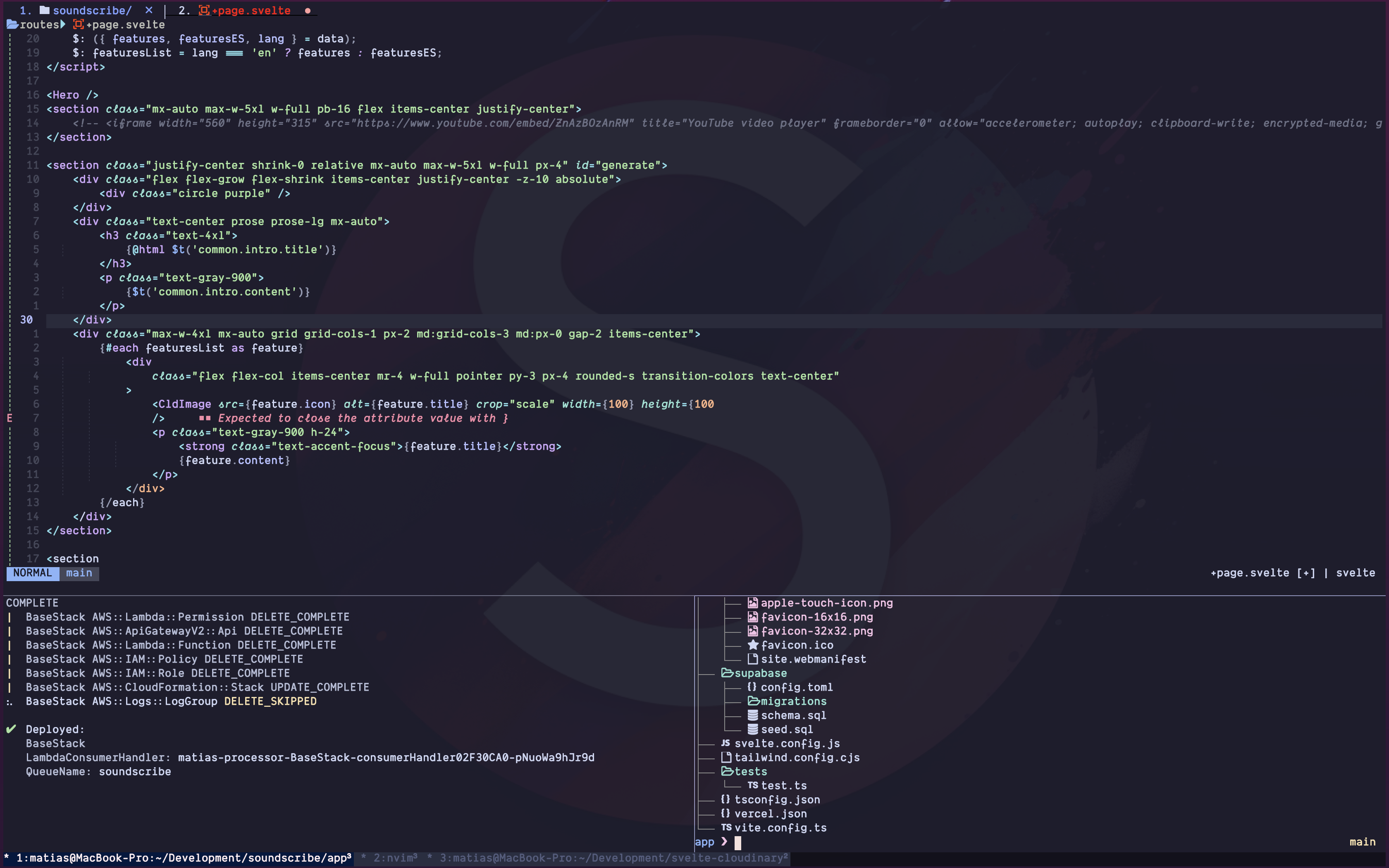Click the routes breadcrumb segment

(x=39, y=25)
